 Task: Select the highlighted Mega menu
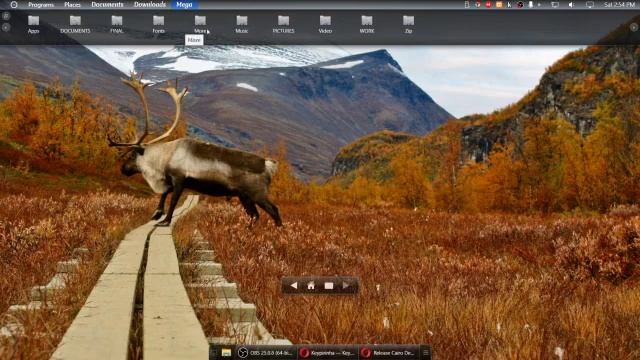(184, 4)
